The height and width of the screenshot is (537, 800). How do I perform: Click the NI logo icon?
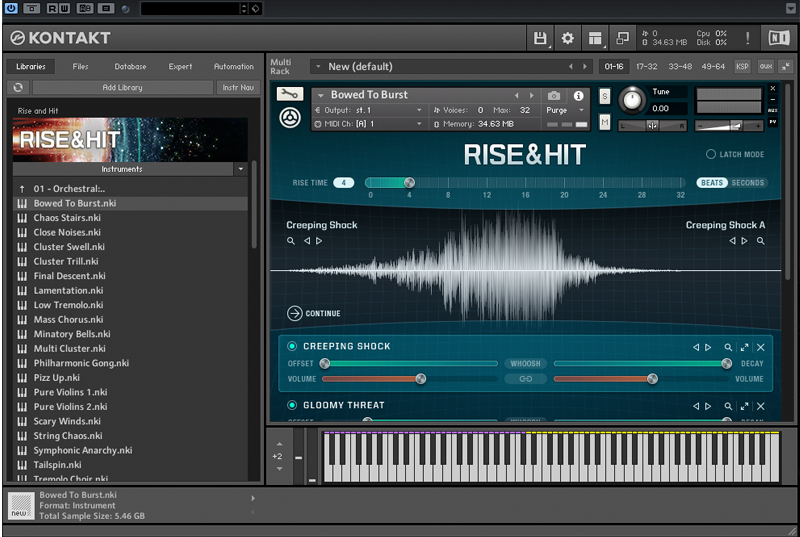(x=779, y=38)
